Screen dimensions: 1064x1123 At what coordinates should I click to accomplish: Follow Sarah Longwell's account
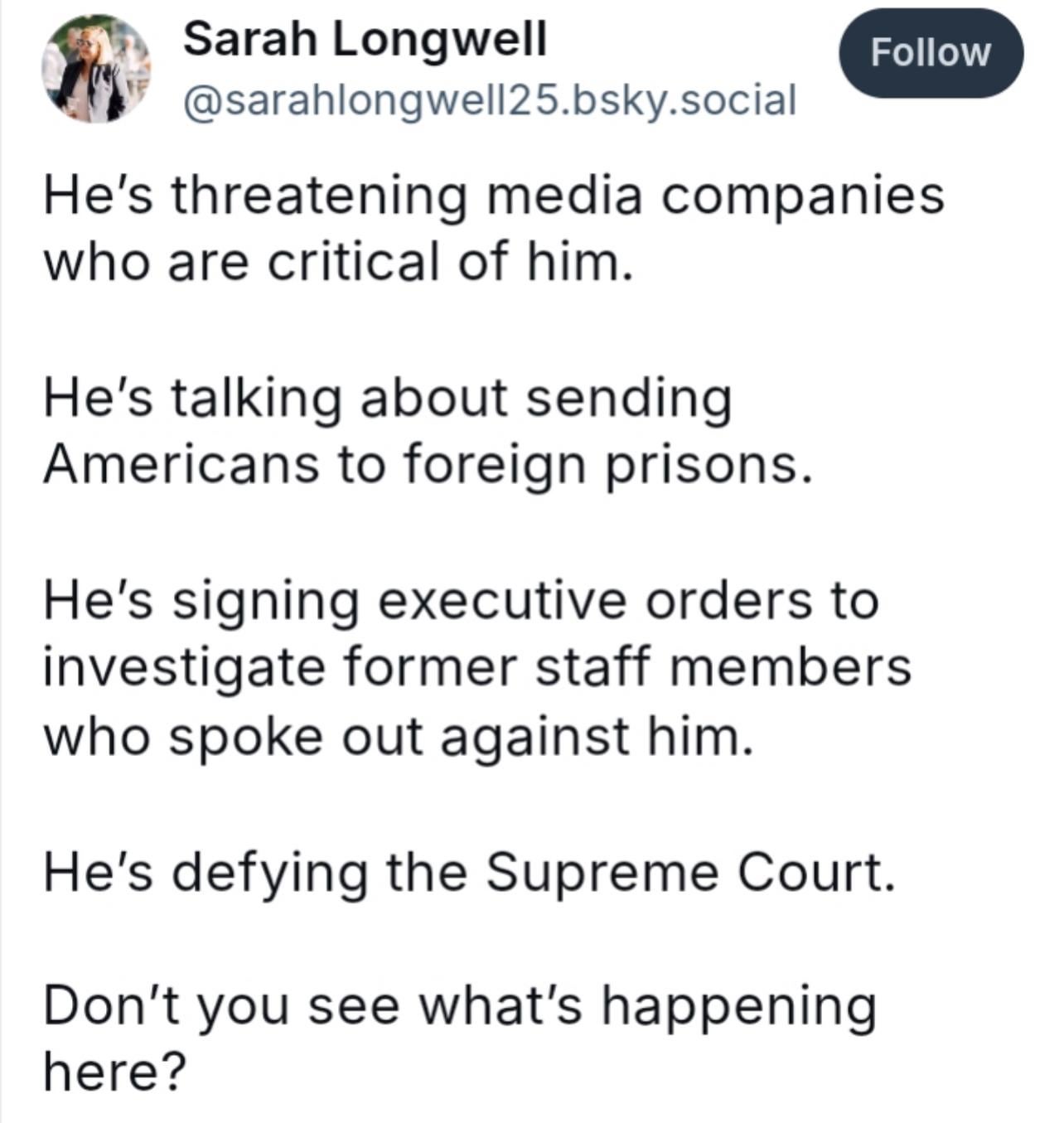931,52
